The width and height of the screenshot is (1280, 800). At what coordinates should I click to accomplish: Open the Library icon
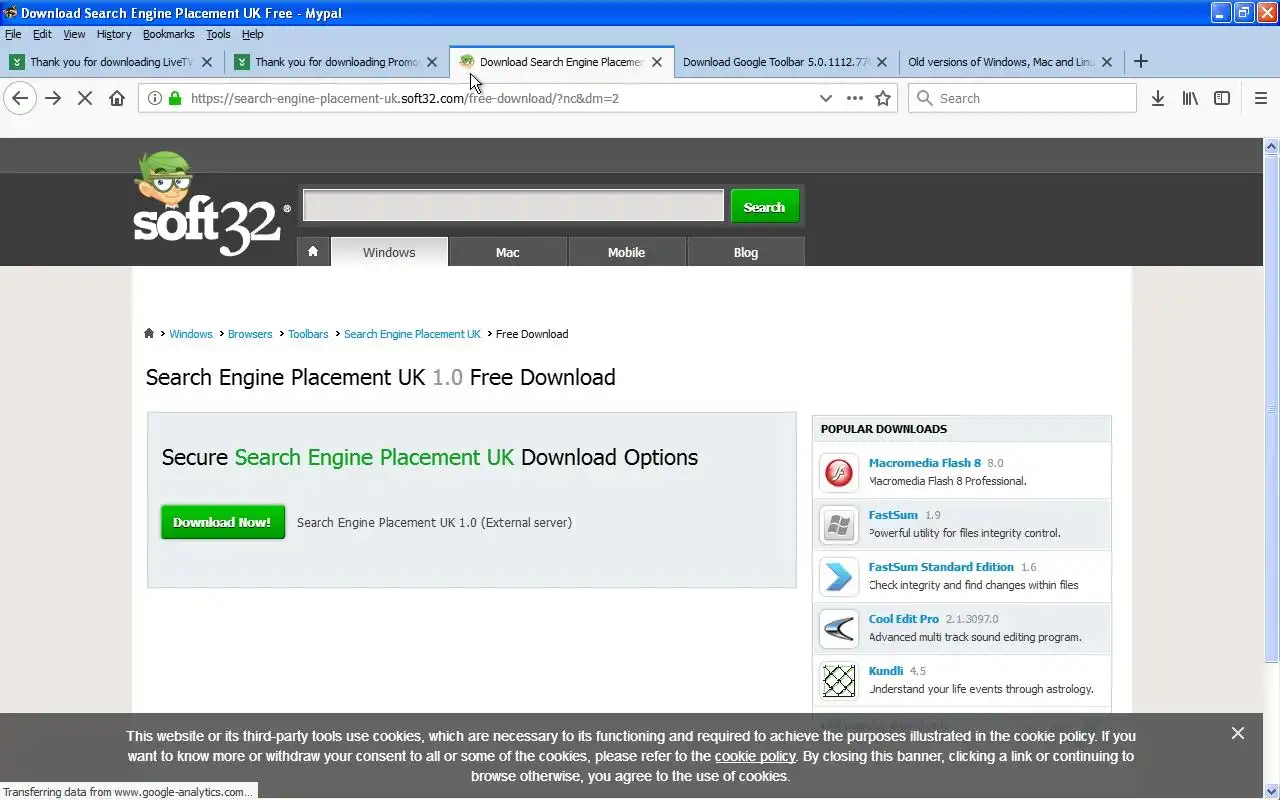(1190, 98)
